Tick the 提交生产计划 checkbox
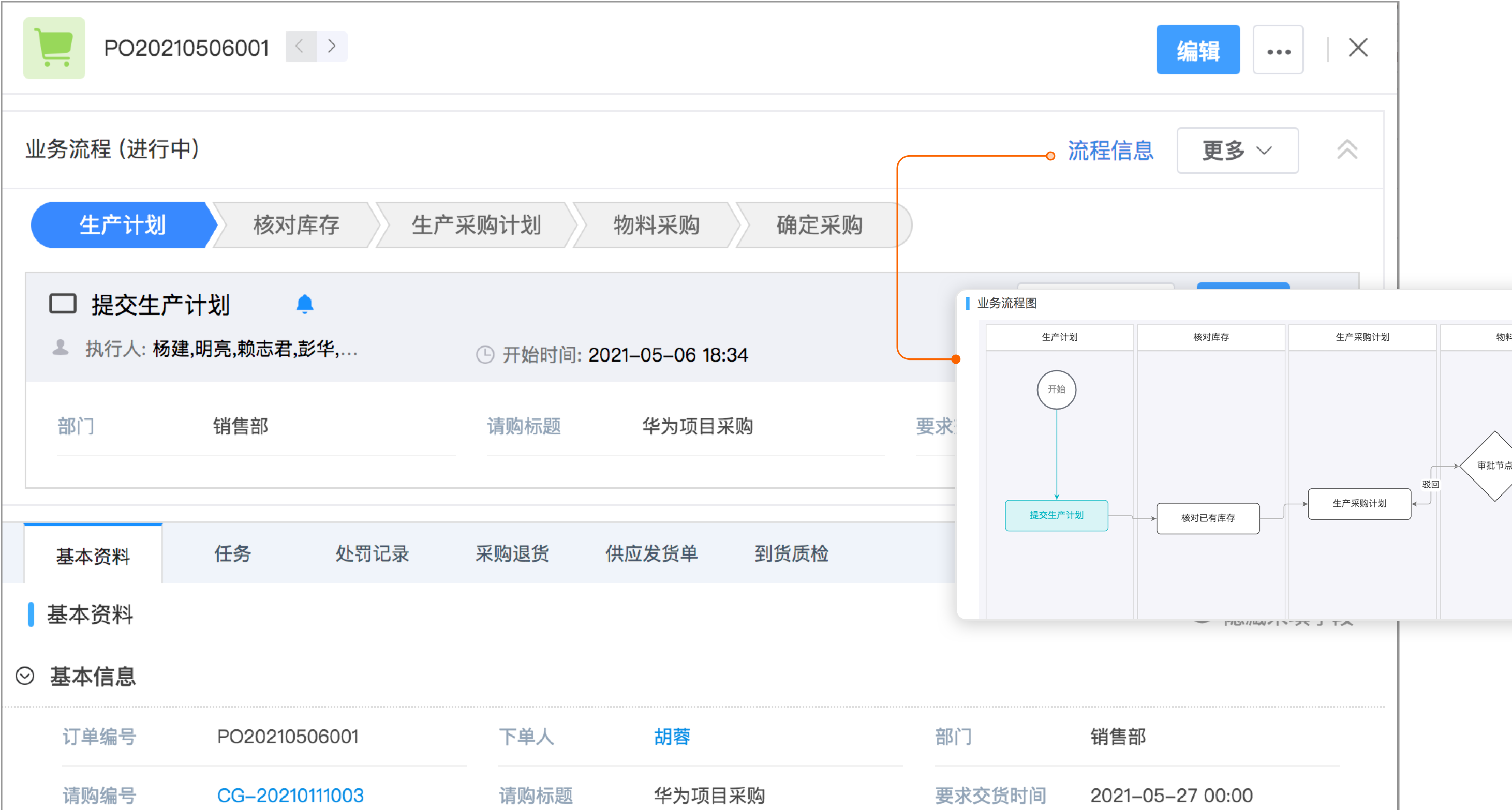This screenshot has height=810, width=1512. tap(62, 304)
